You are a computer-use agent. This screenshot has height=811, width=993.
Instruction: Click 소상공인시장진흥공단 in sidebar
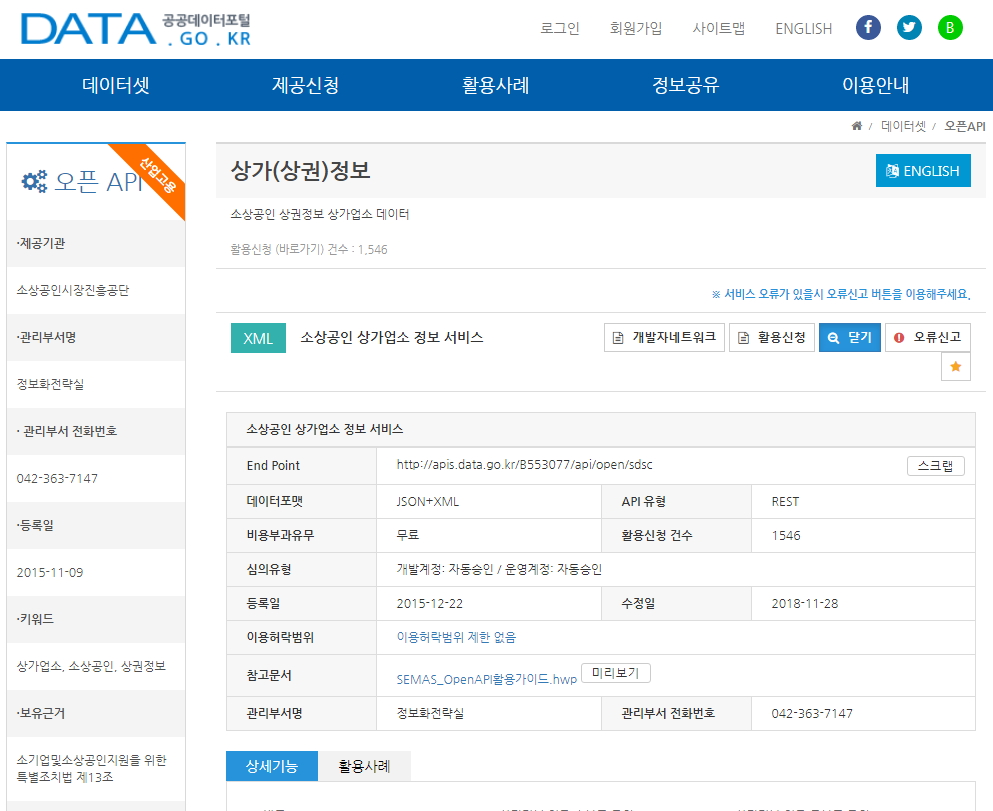coord(73,290)
